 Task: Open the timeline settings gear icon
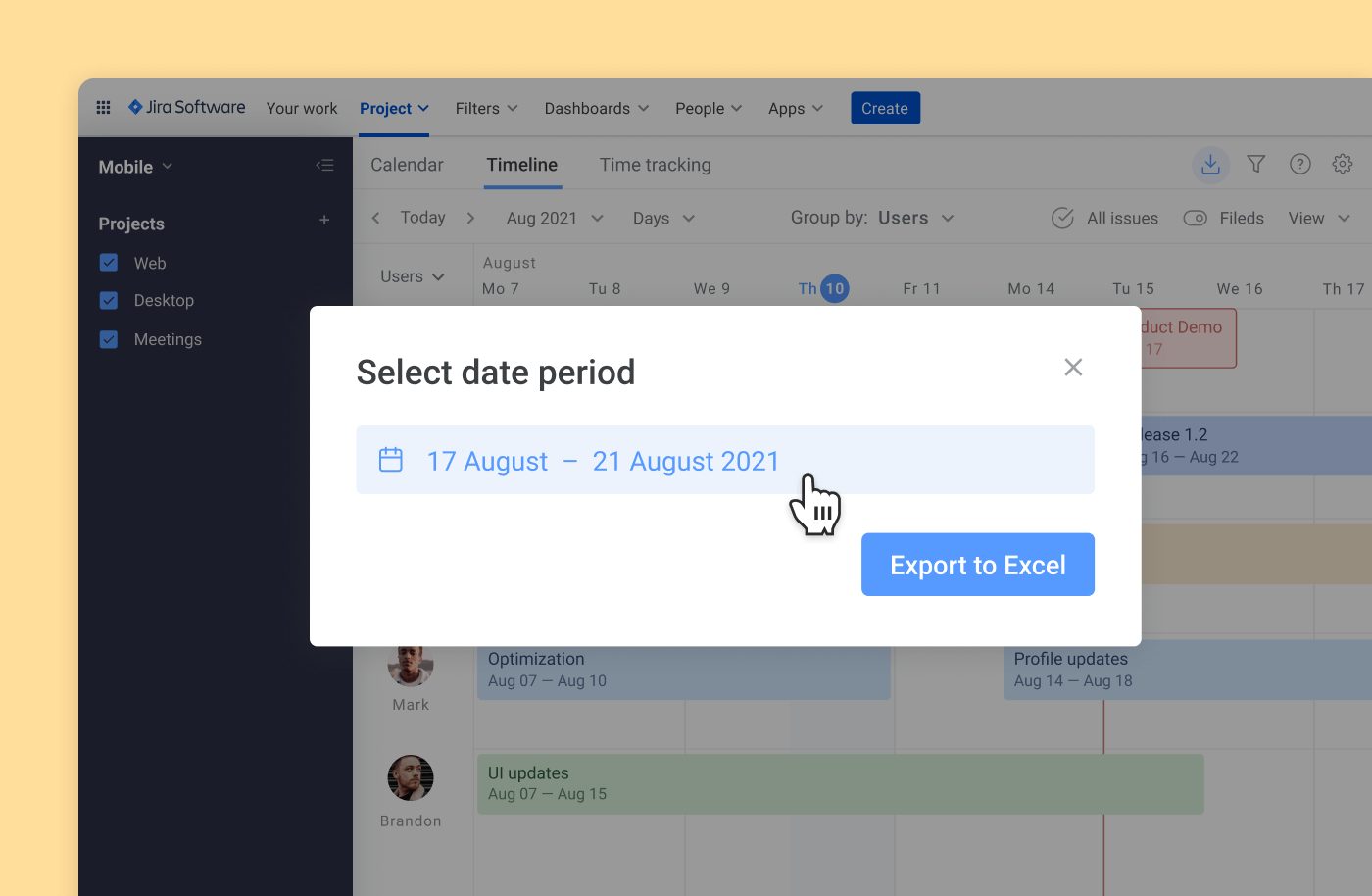[1342, 165]
